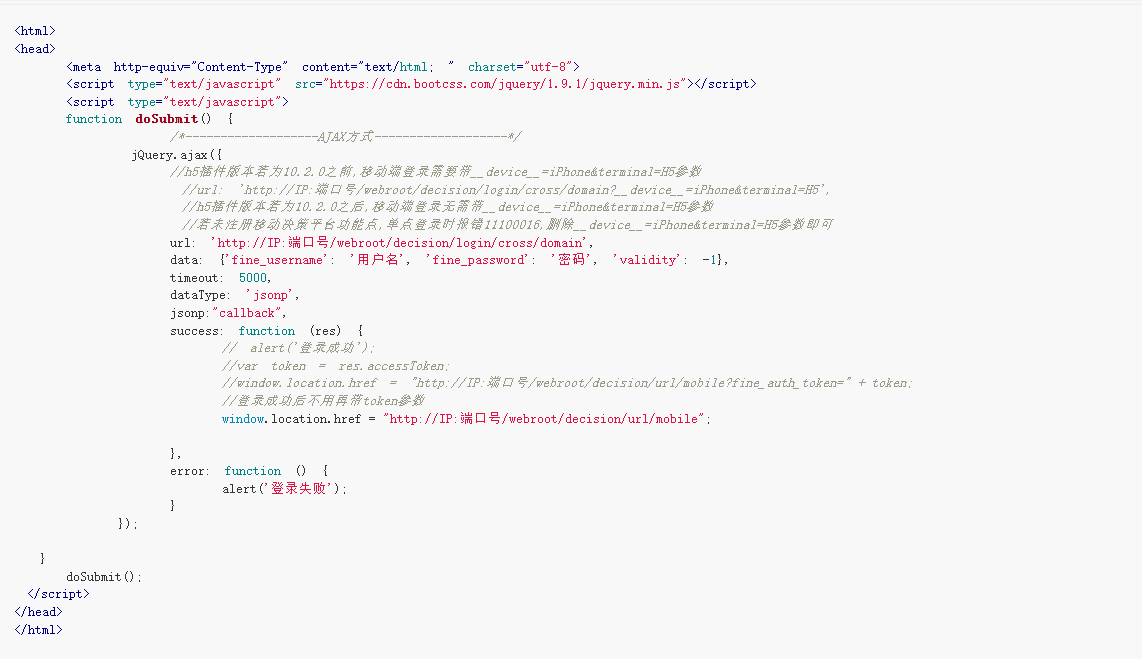Click the doSubmit(); call line
The height and width of the screenshot is (659, 1142).
click(104, 577)
